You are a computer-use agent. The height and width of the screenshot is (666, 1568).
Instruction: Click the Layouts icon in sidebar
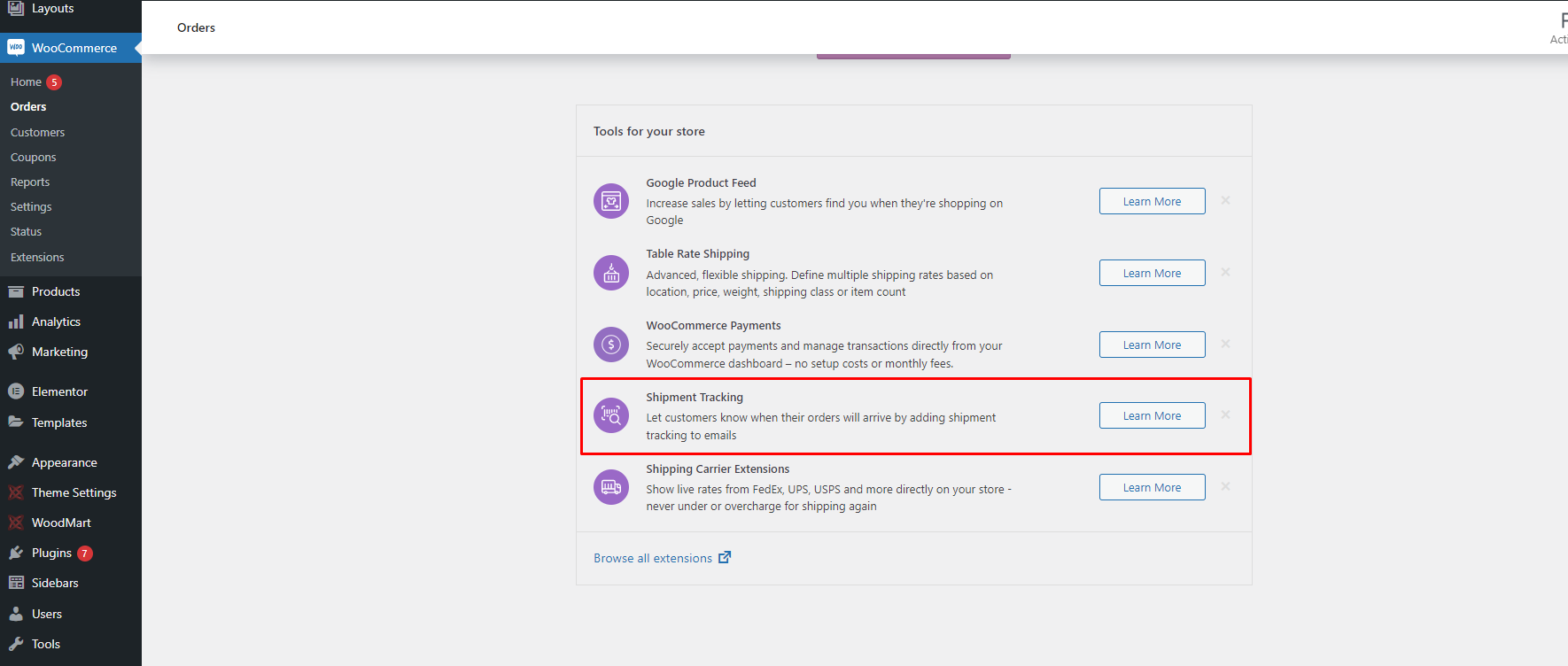tap(16, 9)
